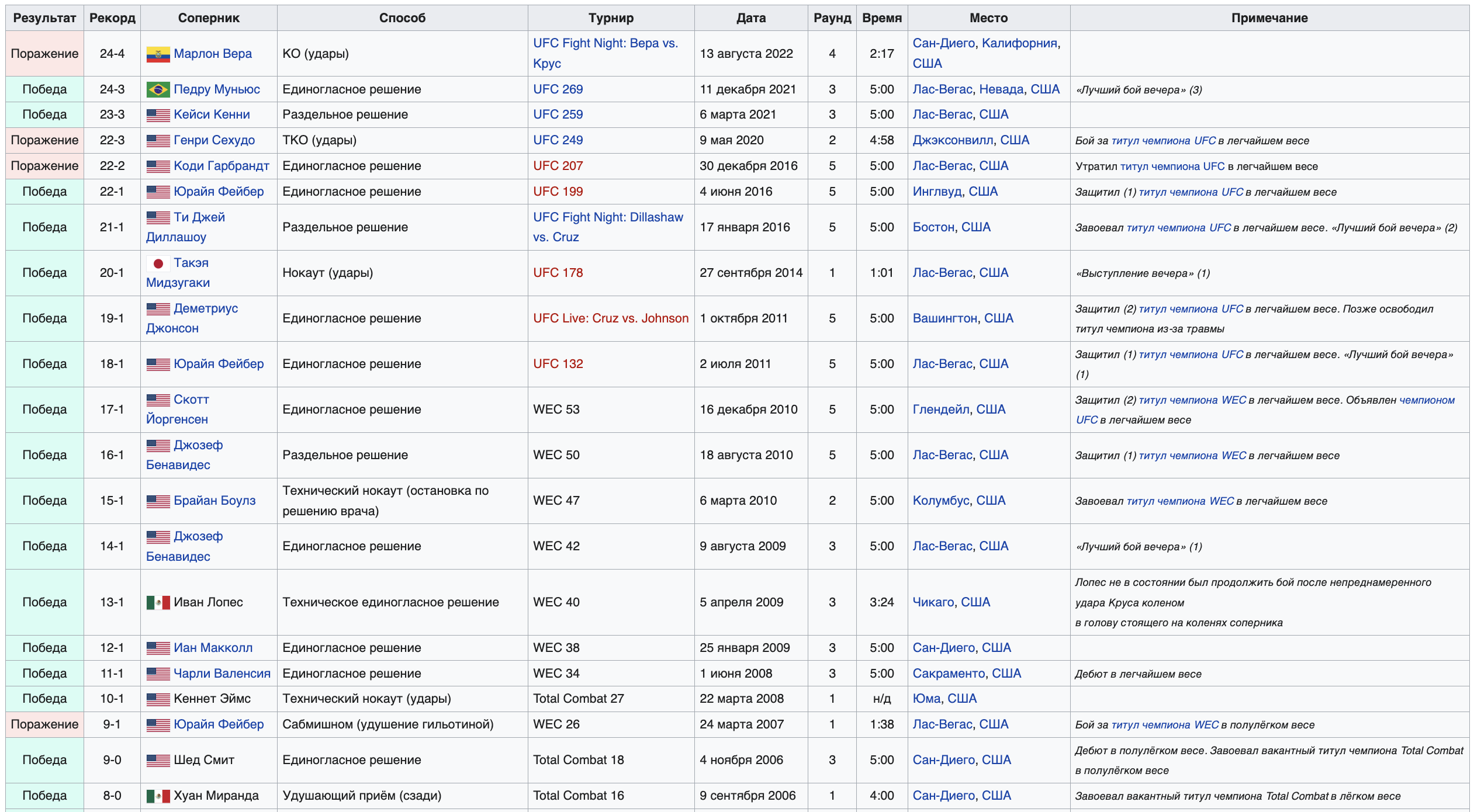Open the red UFC 207 link
Screen dimensions: 1474x812
pyautogui.click(x=558, y=166)
